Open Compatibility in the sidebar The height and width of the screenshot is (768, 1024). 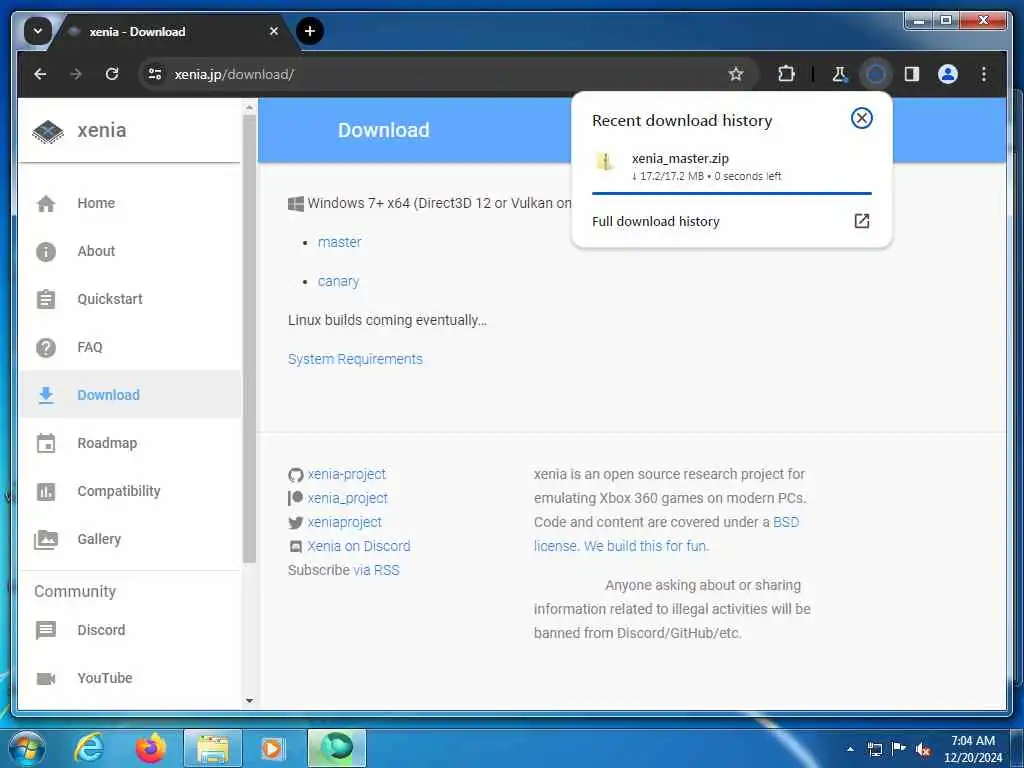(130, 491)
